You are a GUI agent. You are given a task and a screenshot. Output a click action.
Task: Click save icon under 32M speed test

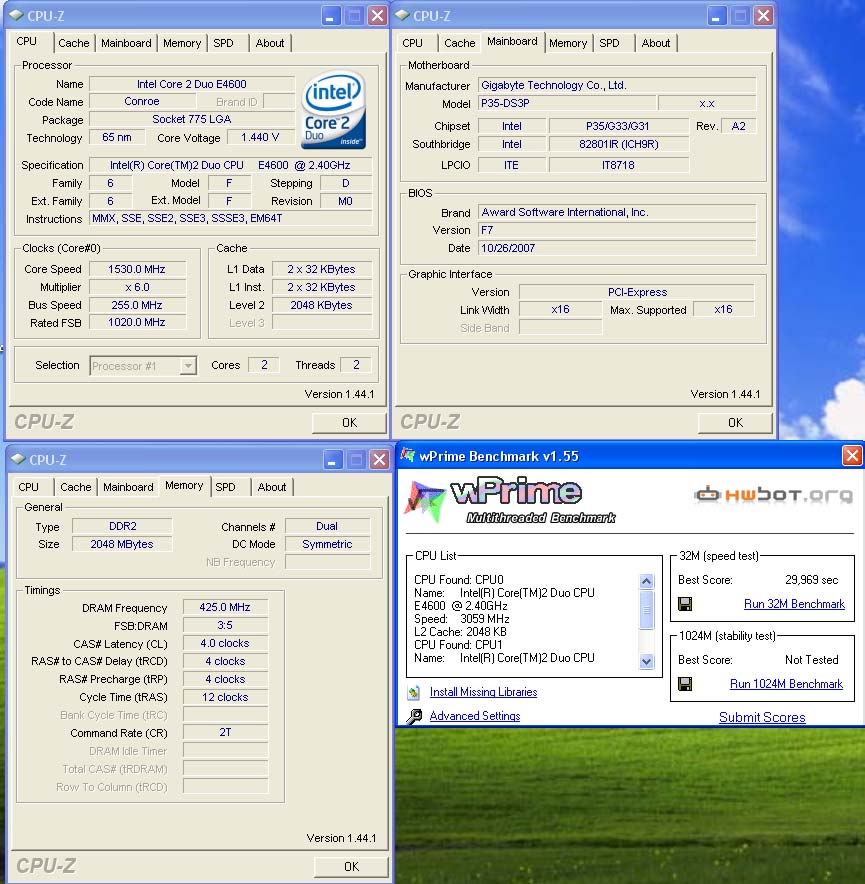click(685, 604)
